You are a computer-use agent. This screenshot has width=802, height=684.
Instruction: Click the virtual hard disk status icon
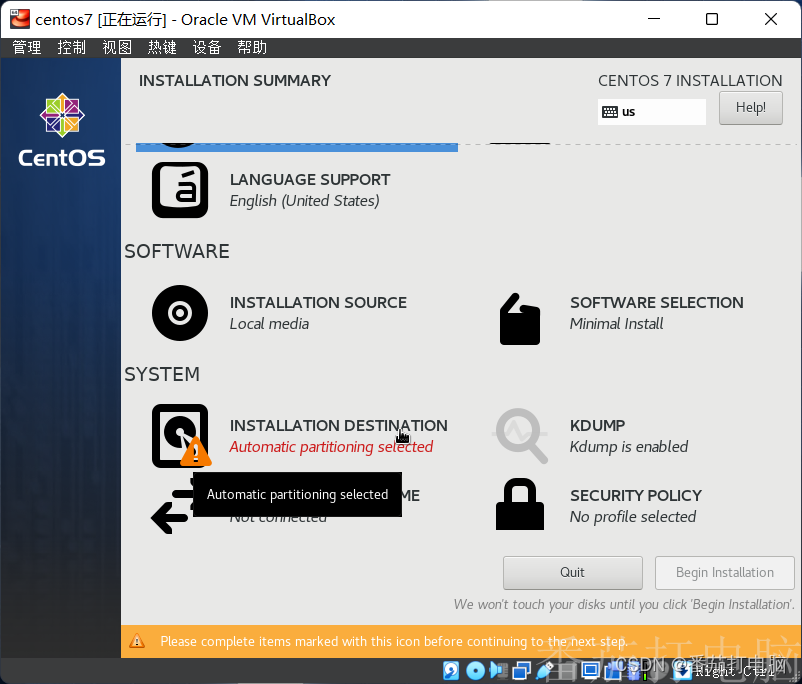[451, 670]
